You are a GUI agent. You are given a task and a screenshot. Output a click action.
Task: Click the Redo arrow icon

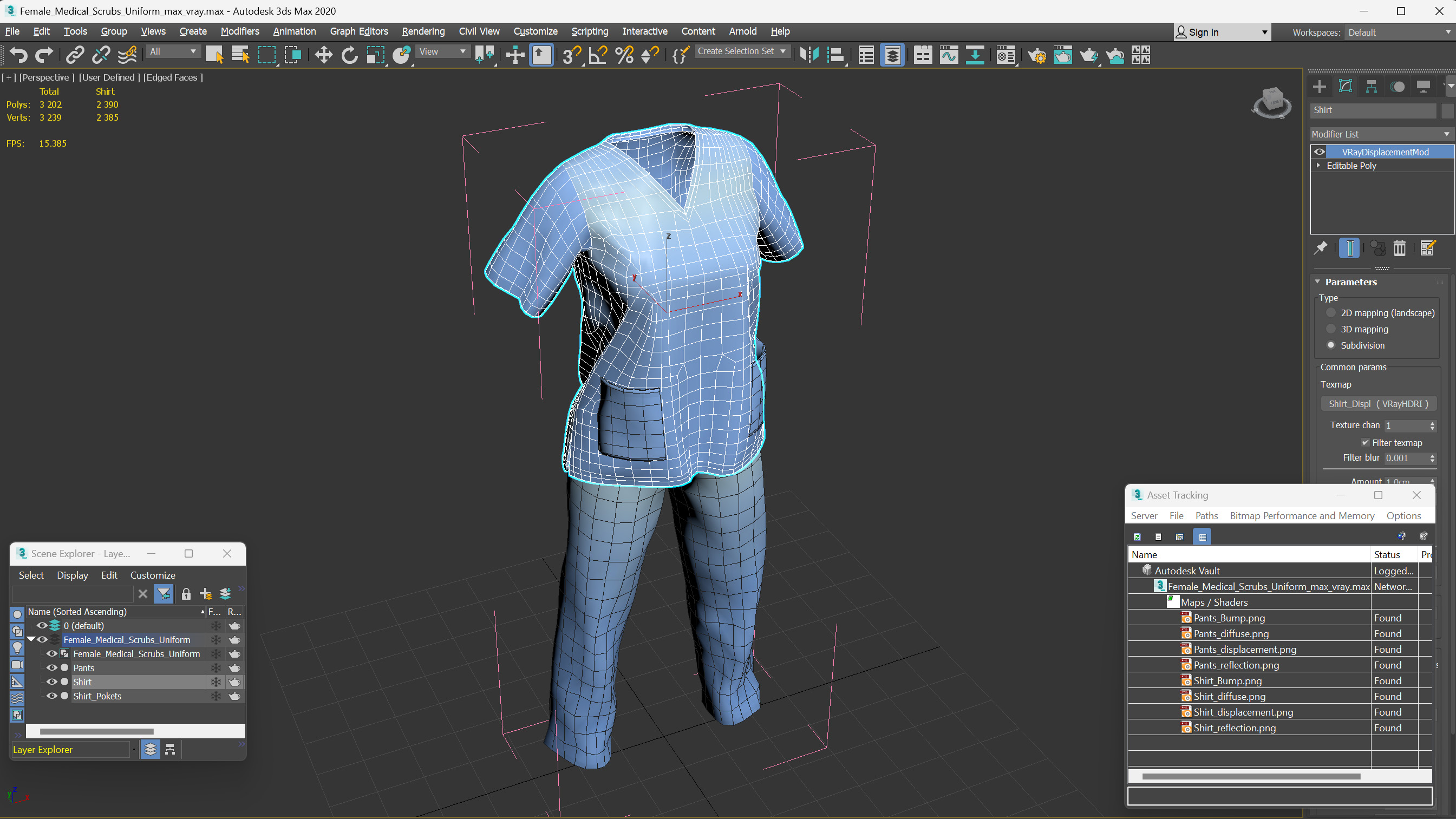pyautogui.click(x=44, y=55)
